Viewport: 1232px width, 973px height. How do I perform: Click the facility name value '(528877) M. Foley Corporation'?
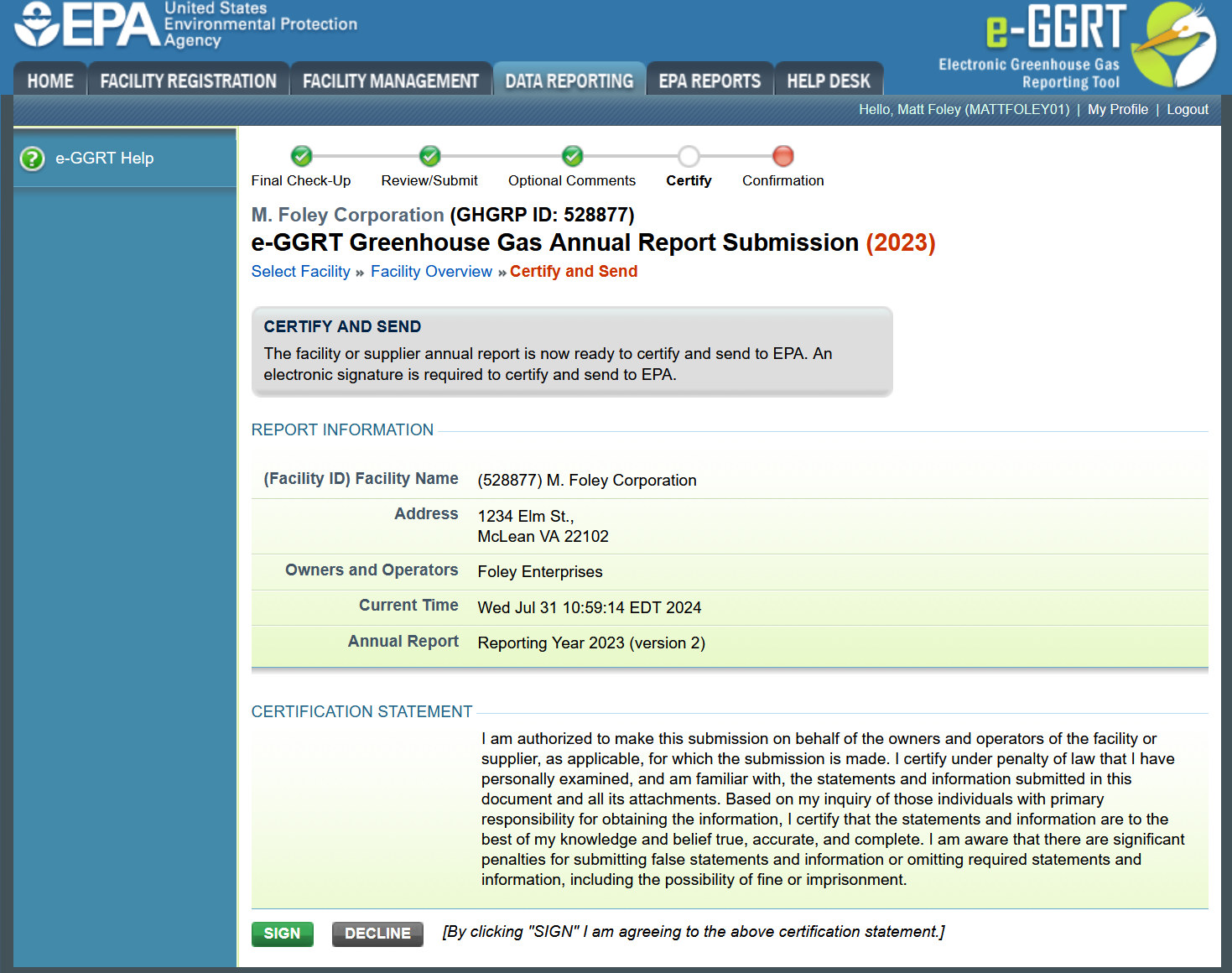[x=587, y=480]
